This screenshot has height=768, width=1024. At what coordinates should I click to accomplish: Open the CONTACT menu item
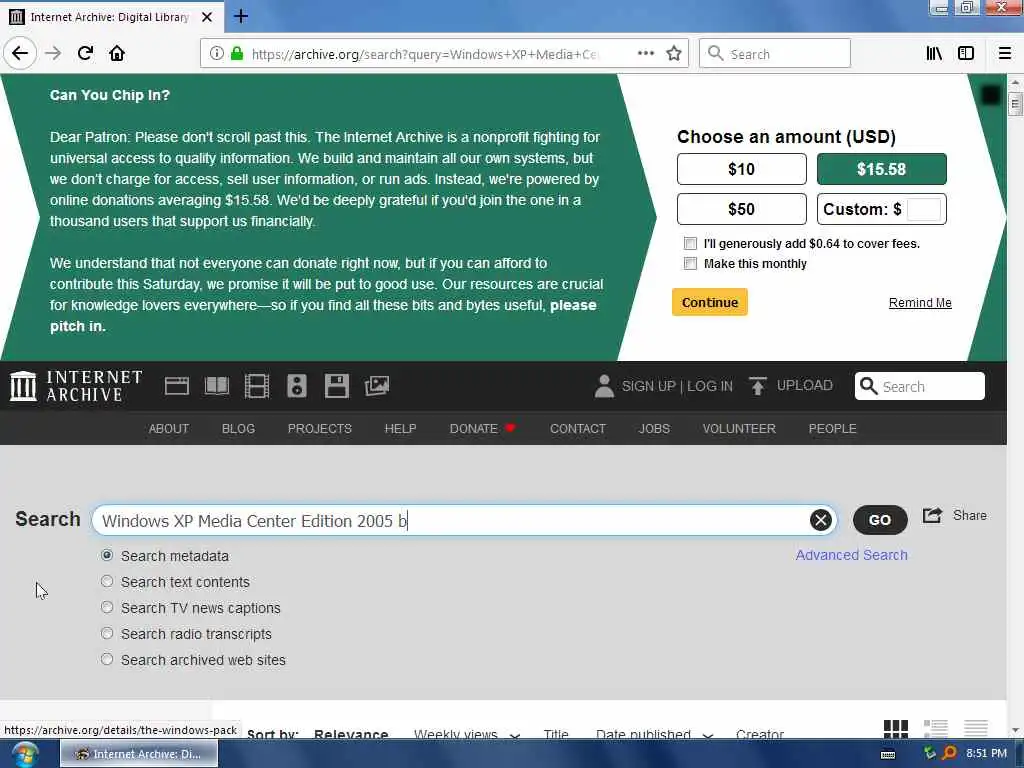click(578, 428)
